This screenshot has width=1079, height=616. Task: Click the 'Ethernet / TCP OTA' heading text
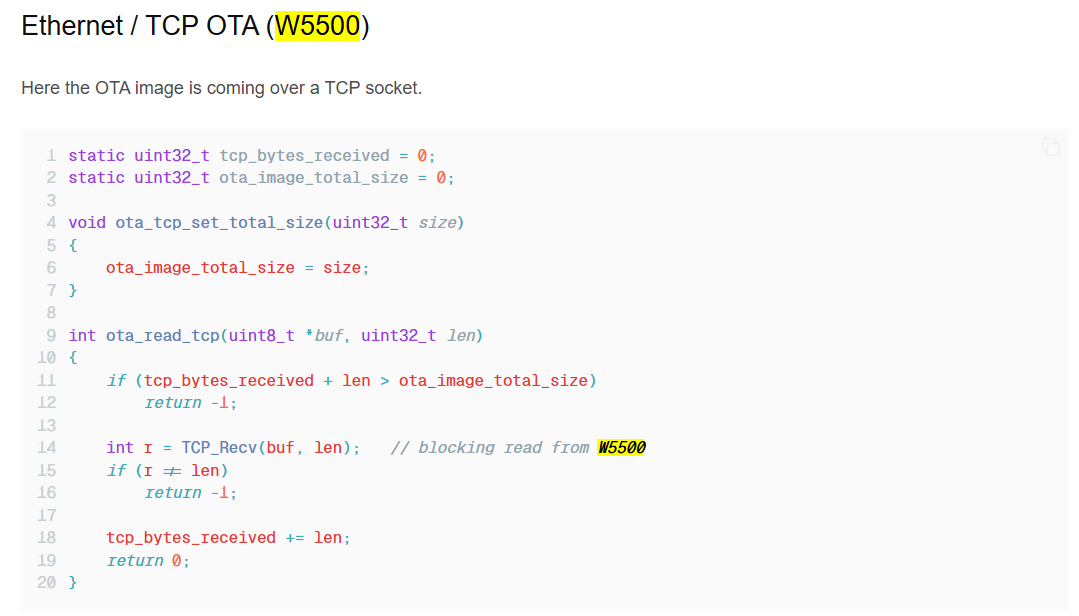point(142,26)
